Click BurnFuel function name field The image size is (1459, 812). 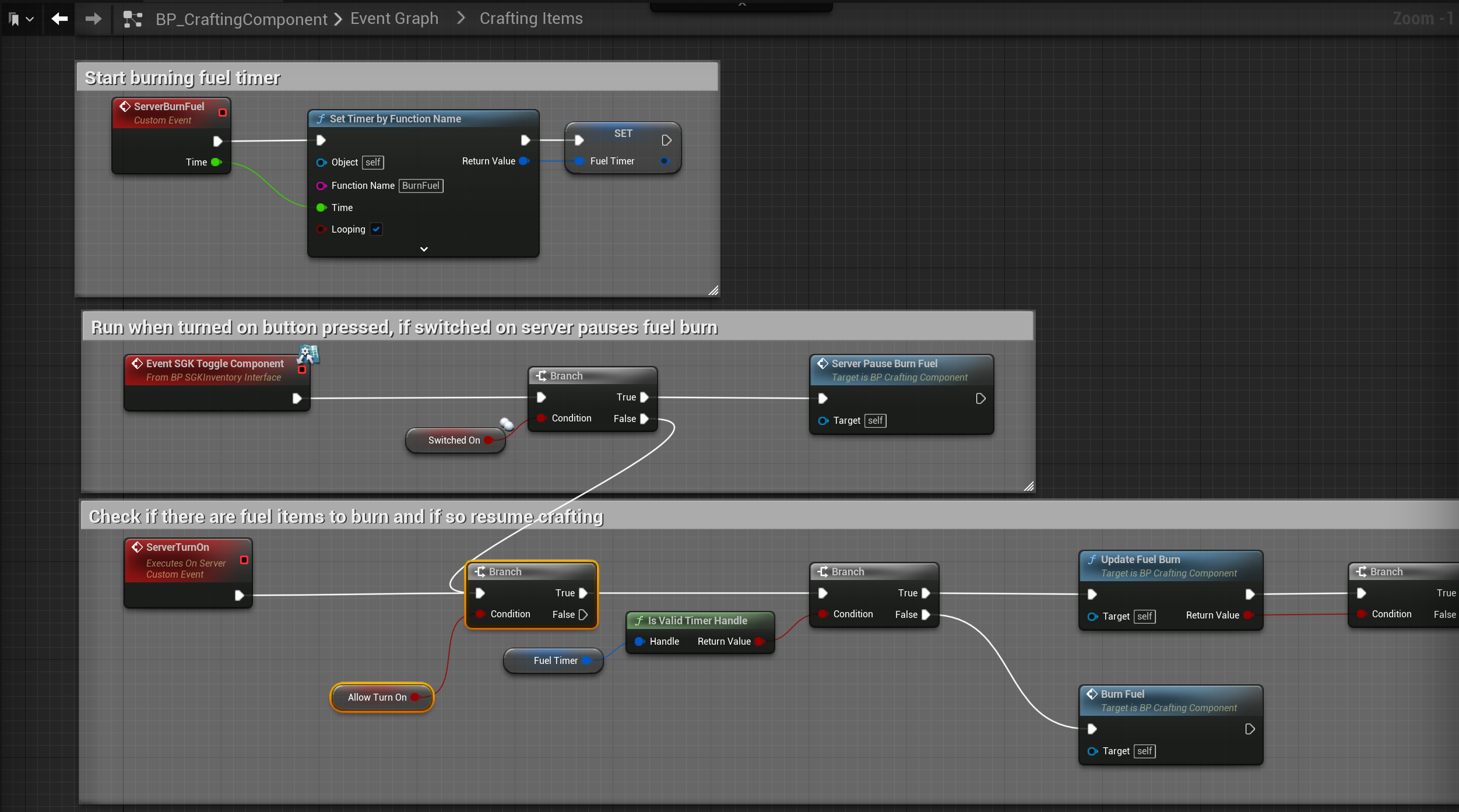click(421, 185)
